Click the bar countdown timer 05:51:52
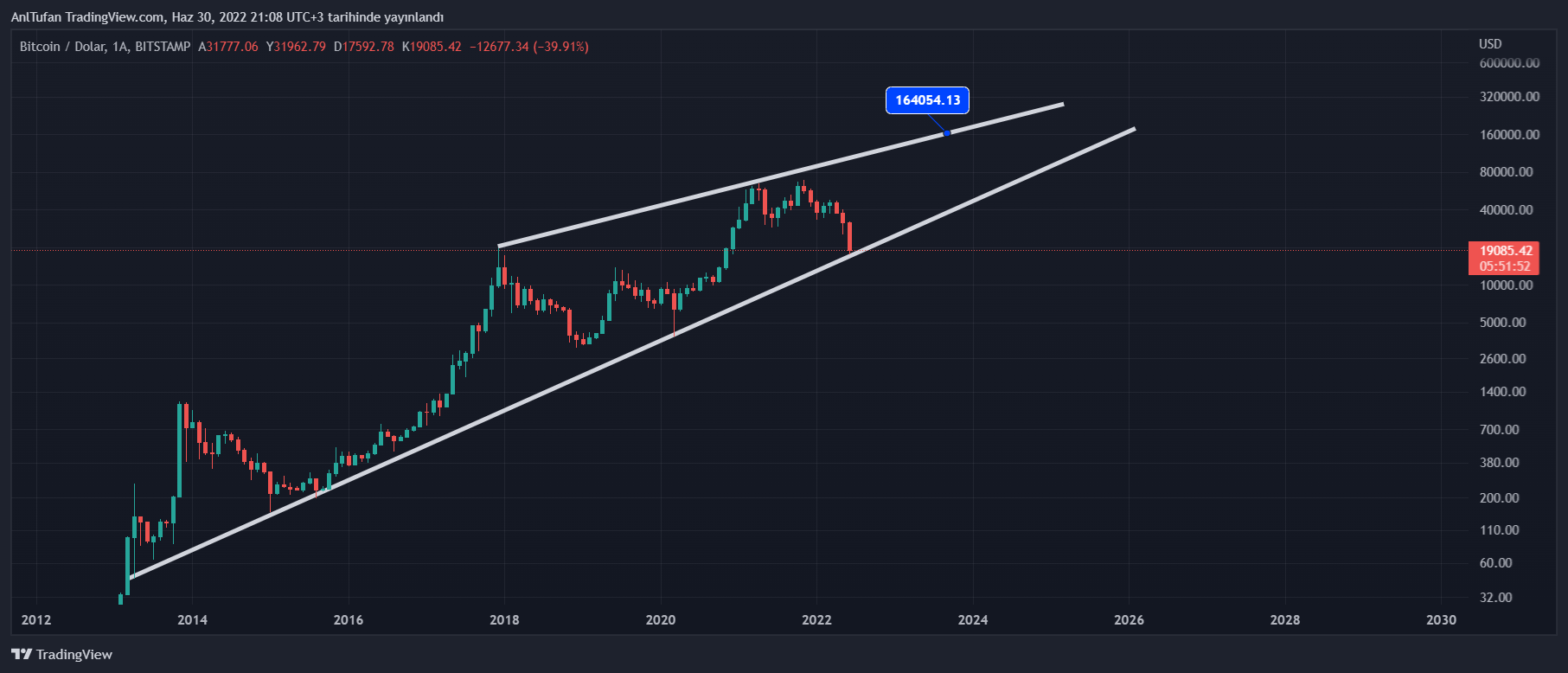Screen dimensions: 1568x673 pyautogui.click(x=1505, y=266)
